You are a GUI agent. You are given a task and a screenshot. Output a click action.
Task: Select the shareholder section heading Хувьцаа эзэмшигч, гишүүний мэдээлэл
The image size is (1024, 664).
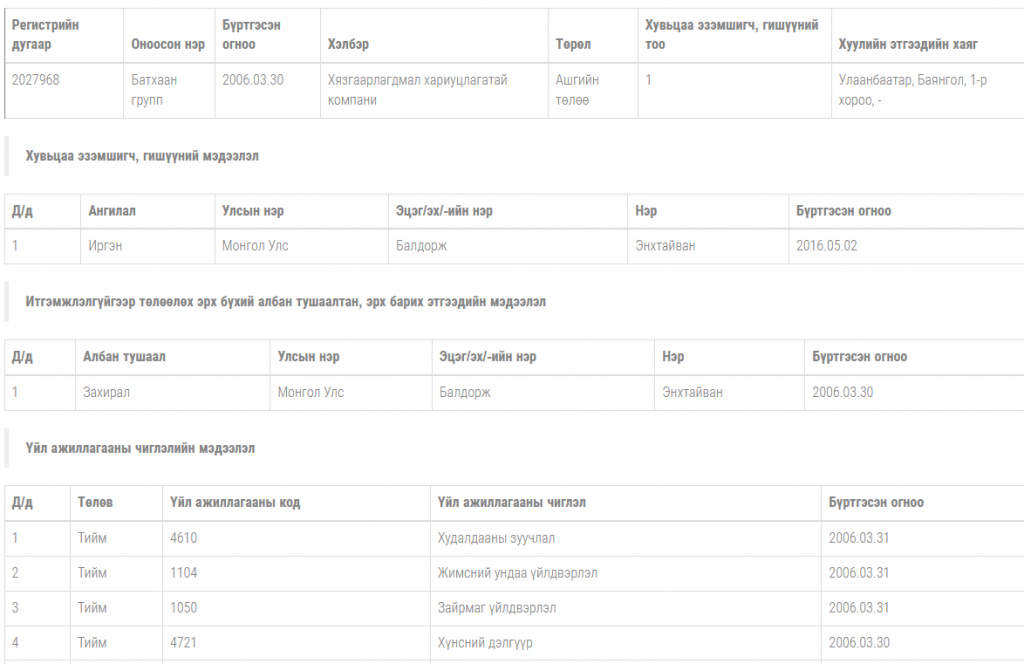(142, 156)
